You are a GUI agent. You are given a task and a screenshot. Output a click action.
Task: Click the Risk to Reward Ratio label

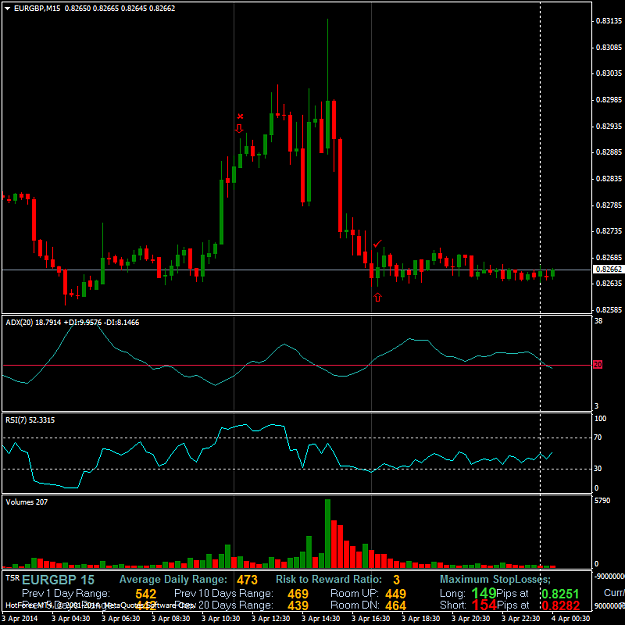tap(329, 579)
